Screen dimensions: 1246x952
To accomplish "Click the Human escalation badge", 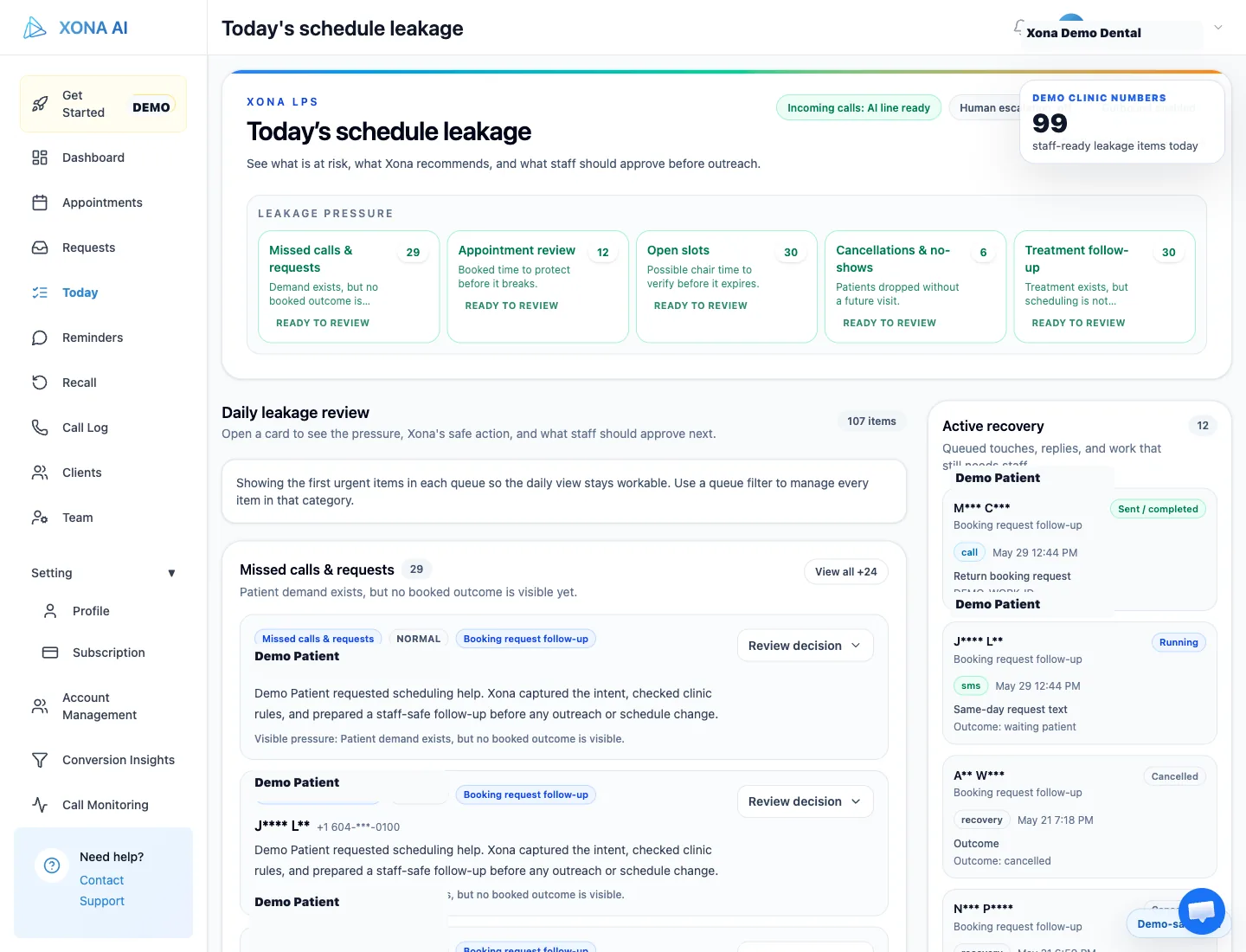I will pyautogui.click(x=986, y=108).
